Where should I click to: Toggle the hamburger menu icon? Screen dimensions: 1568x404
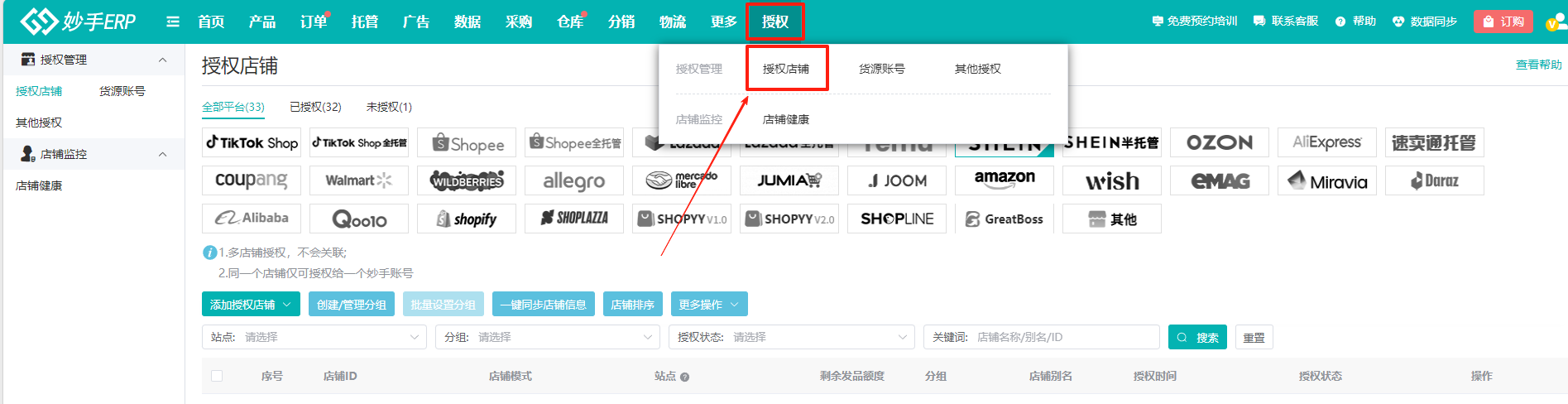tap(172, 22)
